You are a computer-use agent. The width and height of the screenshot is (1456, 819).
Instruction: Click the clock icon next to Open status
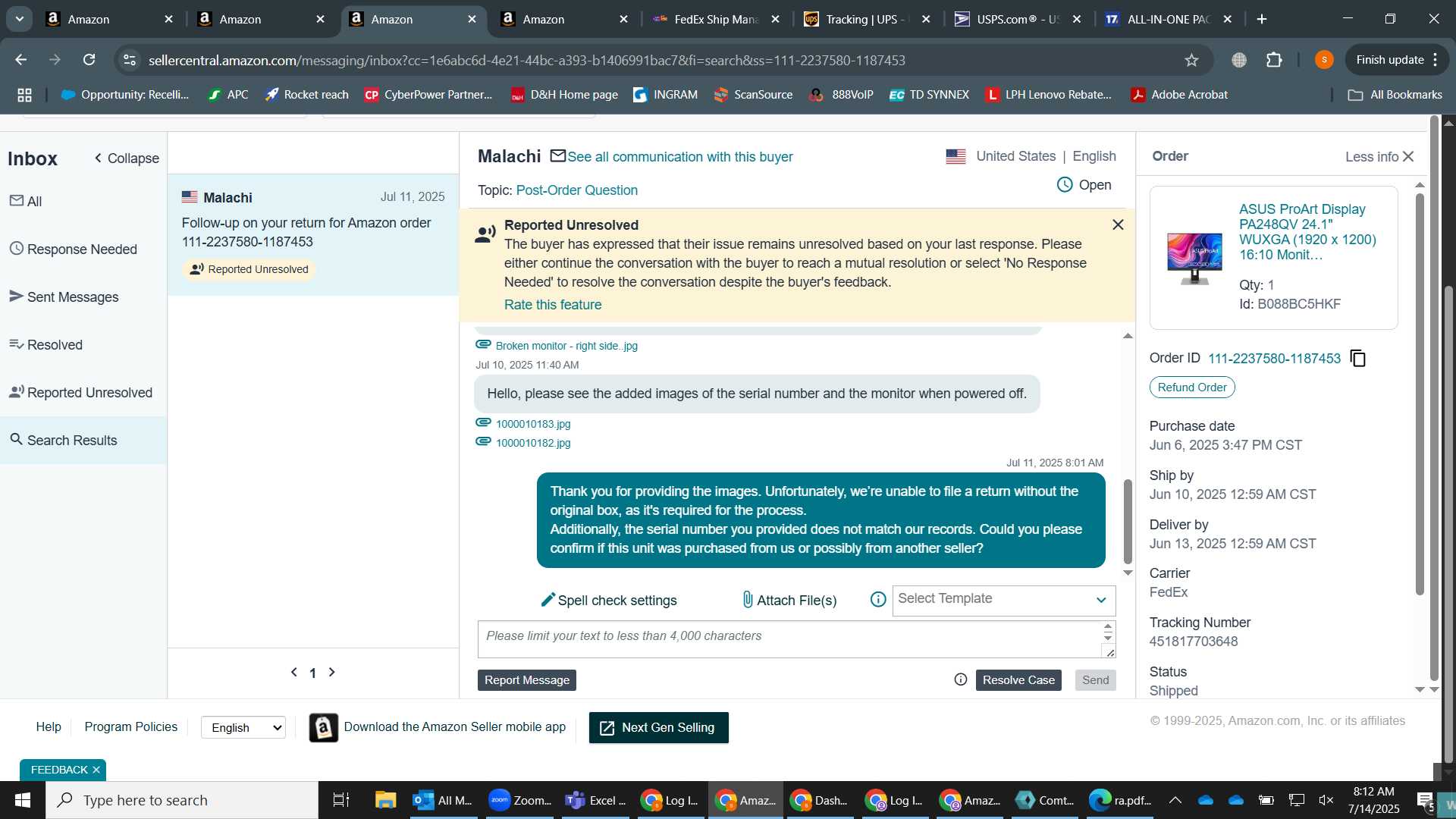(1065, 185)
